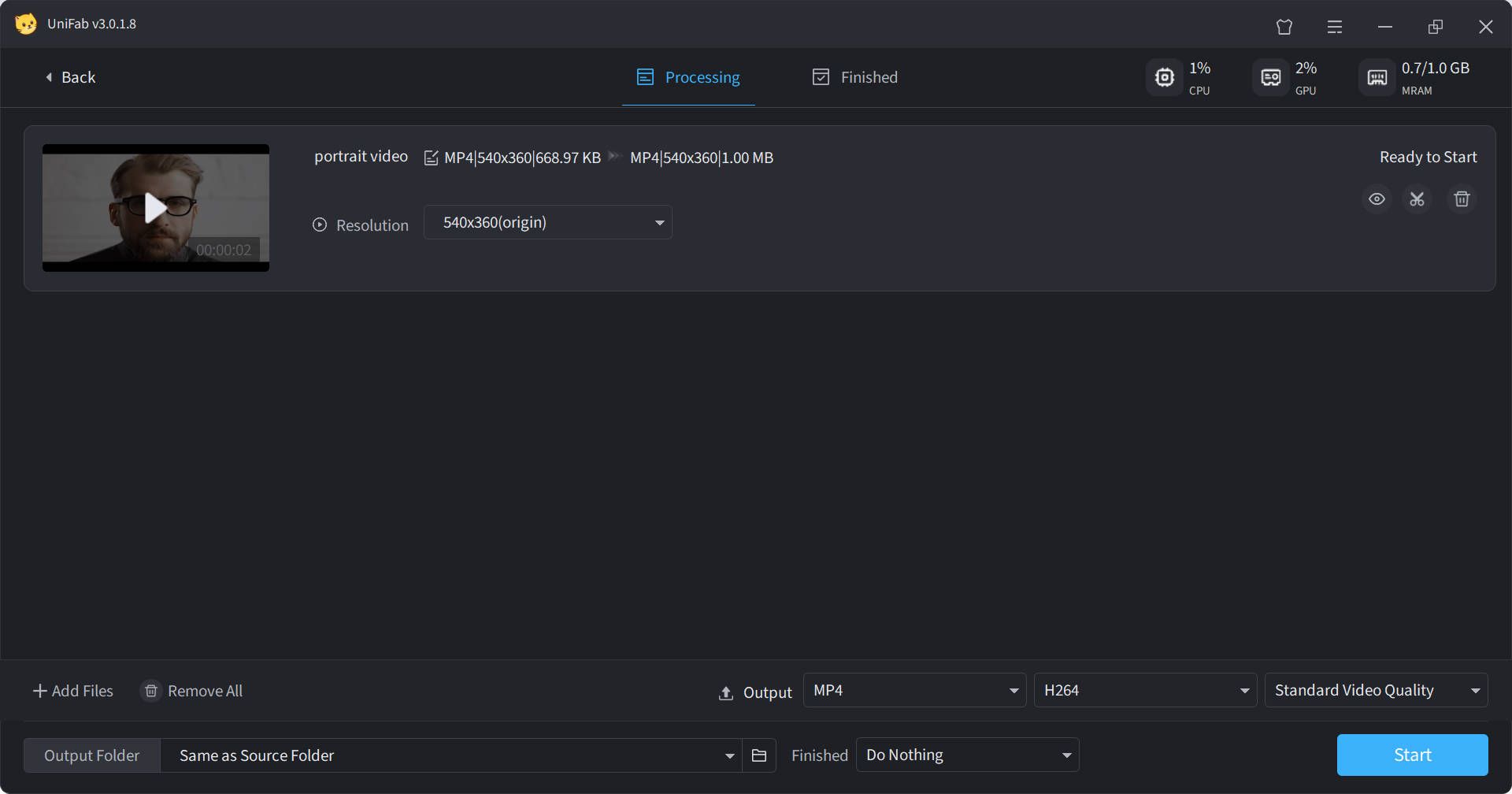Viewport: 1512px width, 794px height.
Task: Click the Ready to Start status
Action: coord(1429,157)
